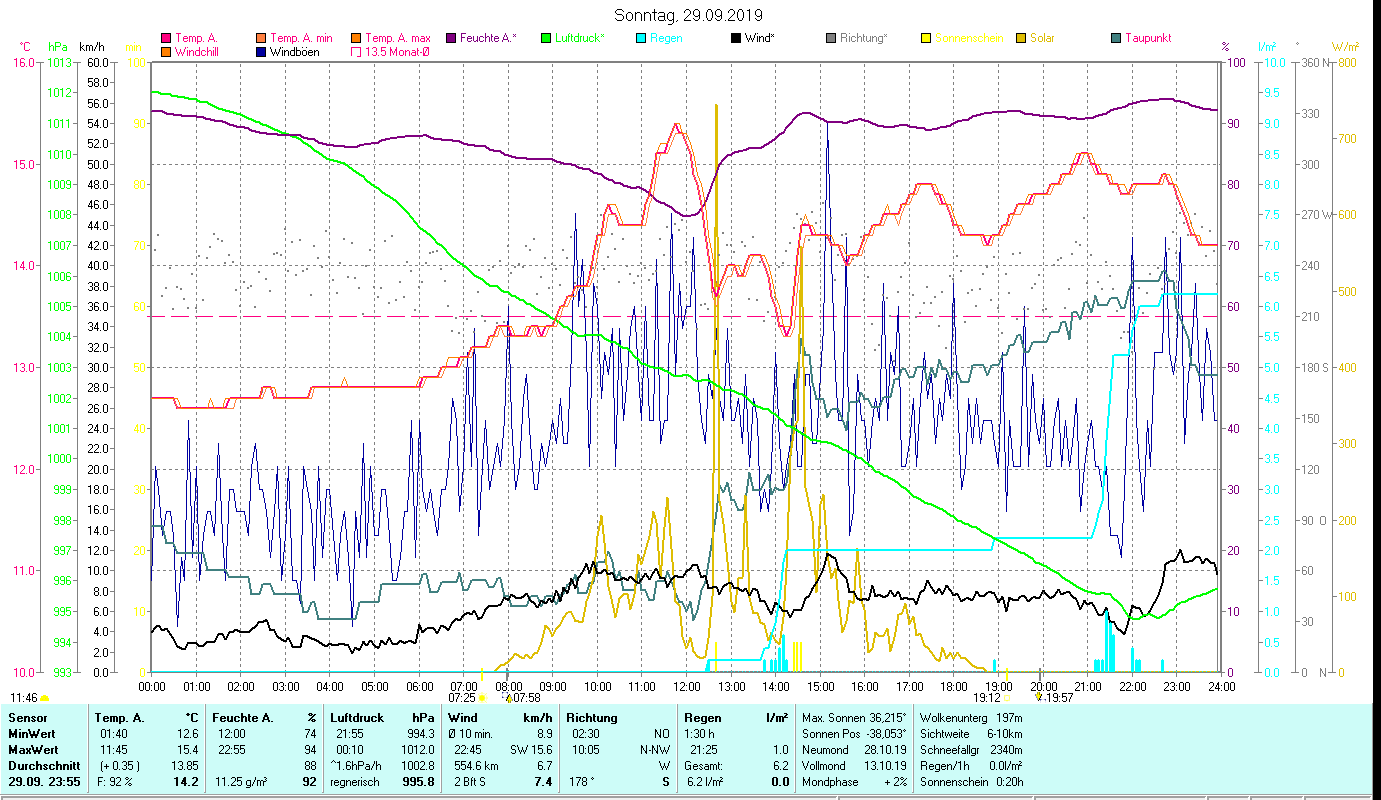Viewport: 1381px width, 800px height.
Task: Click the 'Temp. A. min' legend label
Action: pos(302,38)
